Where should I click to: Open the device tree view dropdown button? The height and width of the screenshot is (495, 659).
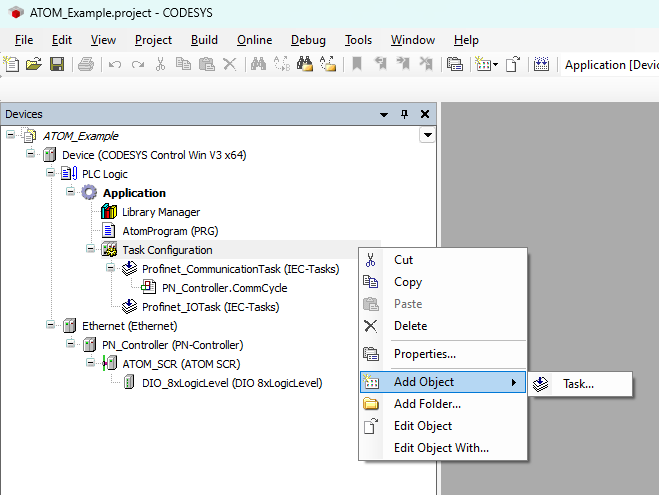(427, 135)
